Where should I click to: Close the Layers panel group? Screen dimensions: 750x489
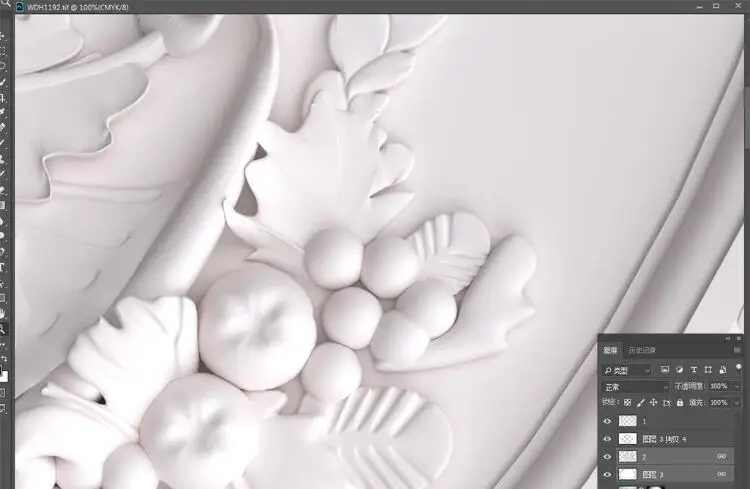739,338
